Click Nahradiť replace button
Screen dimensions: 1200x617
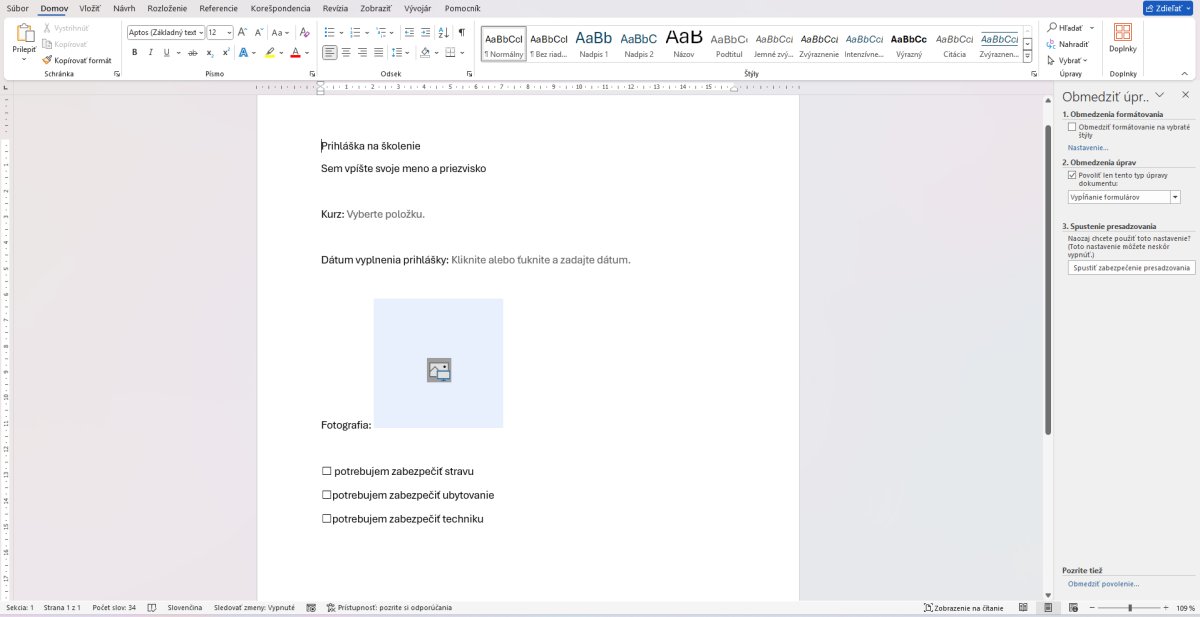click(x=1067, y=44)
